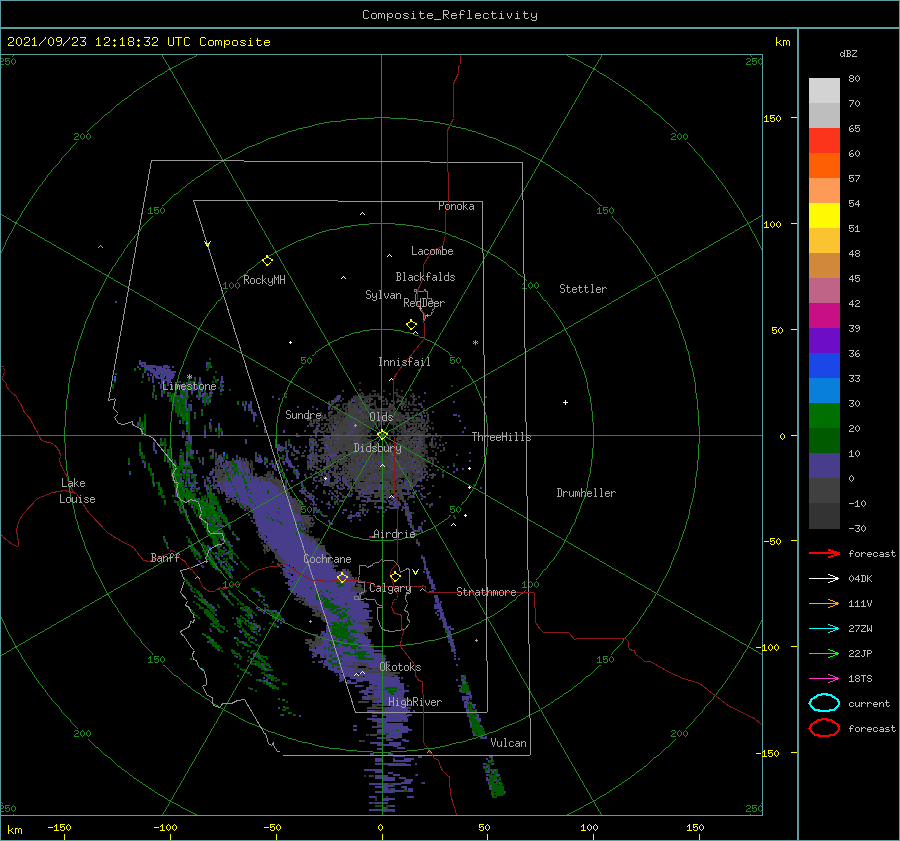The height and width of the screenshot is (841, 900).
Task: Click the white plus marker north of Drumheller
Action: point(565,402)
